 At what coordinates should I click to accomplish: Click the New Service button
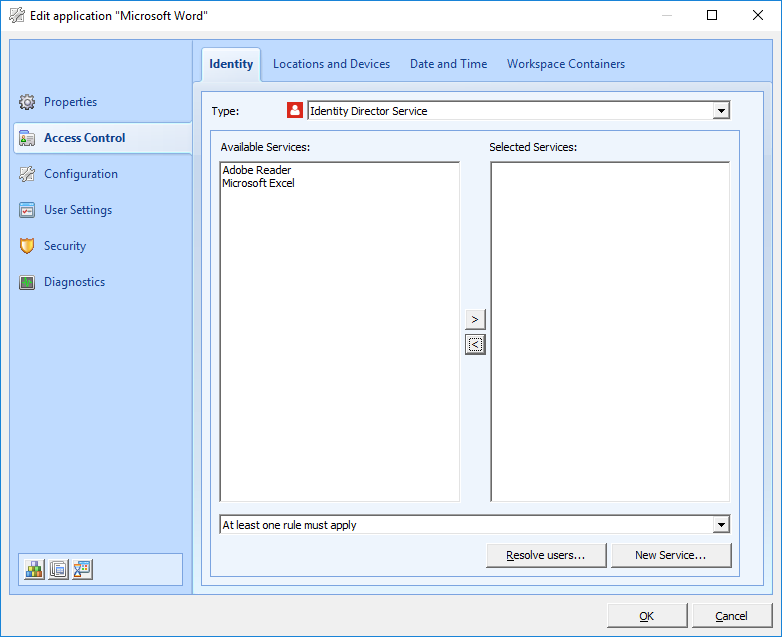(670, 555)
